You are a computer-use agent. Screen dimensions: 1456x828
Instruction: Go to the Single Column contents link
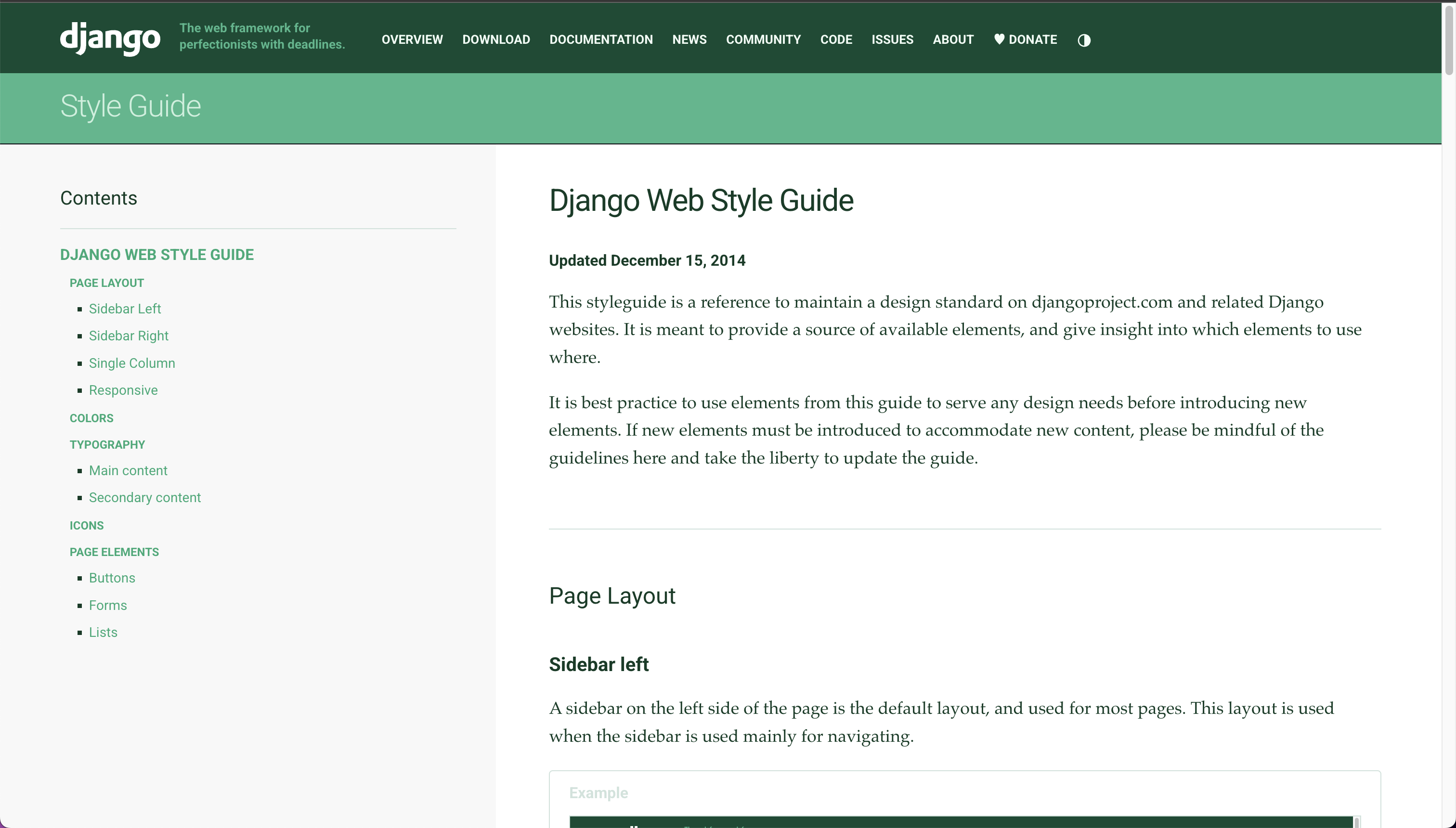(132, 363)
